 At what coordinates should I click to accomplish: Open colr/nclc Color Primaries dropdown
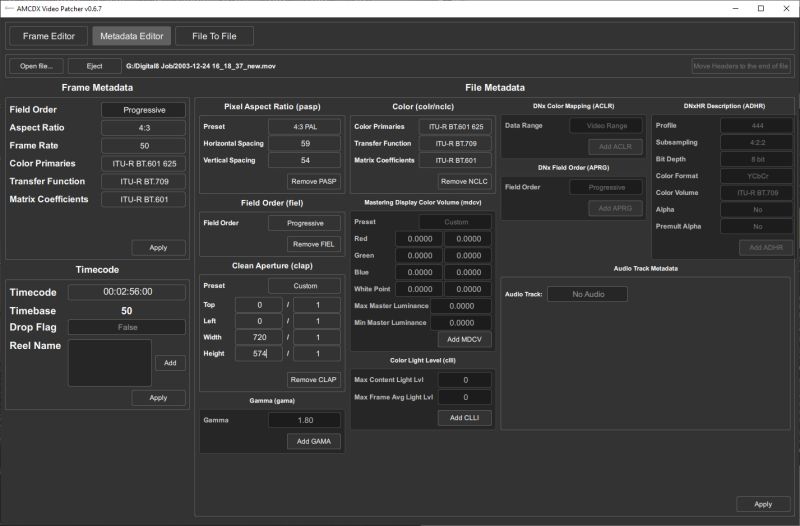pyautogui.click(x=456, y=127)
